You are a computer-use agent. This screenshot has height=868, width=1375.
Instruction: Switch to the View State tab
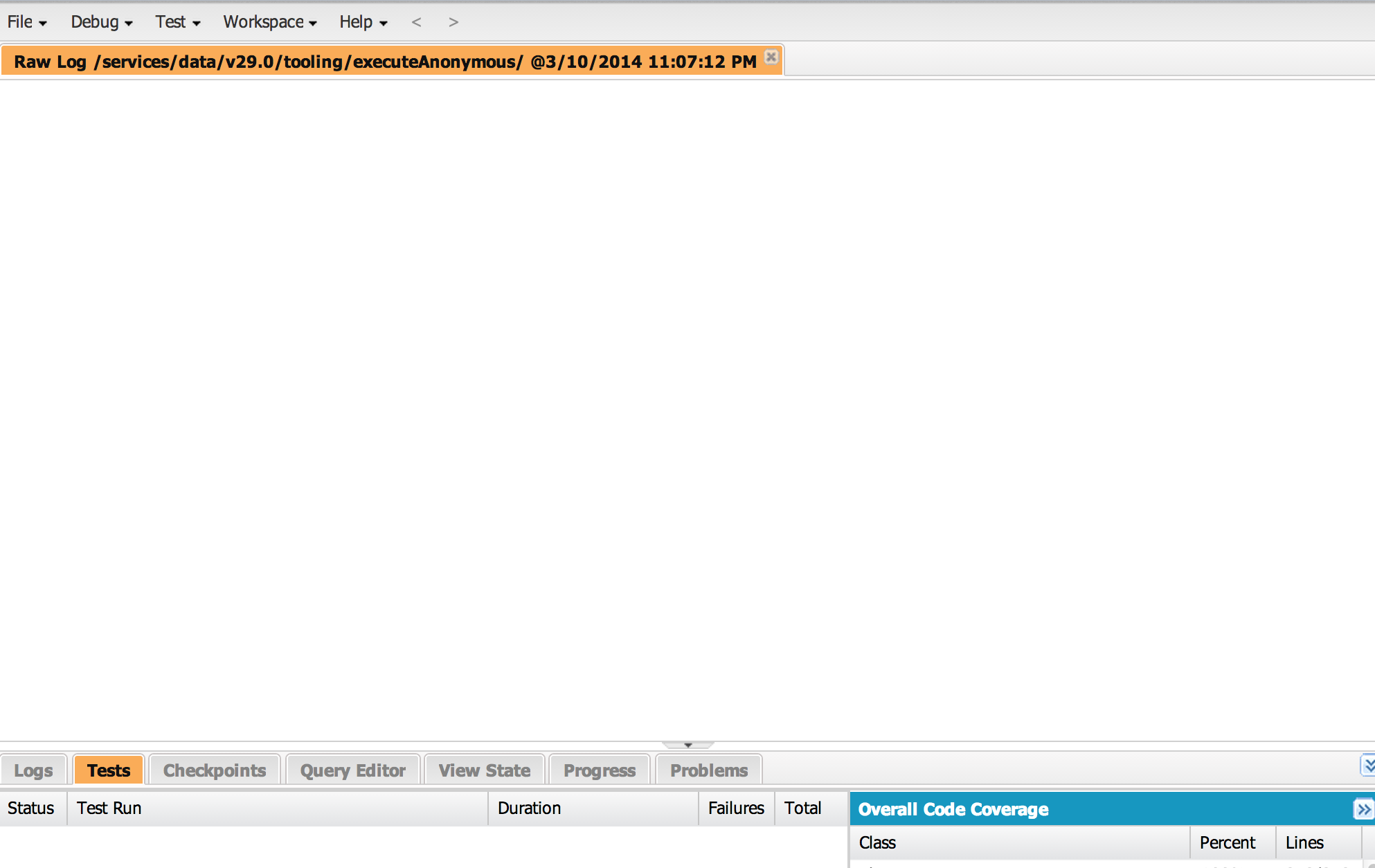pyautogui.click(x=483, y=769)
